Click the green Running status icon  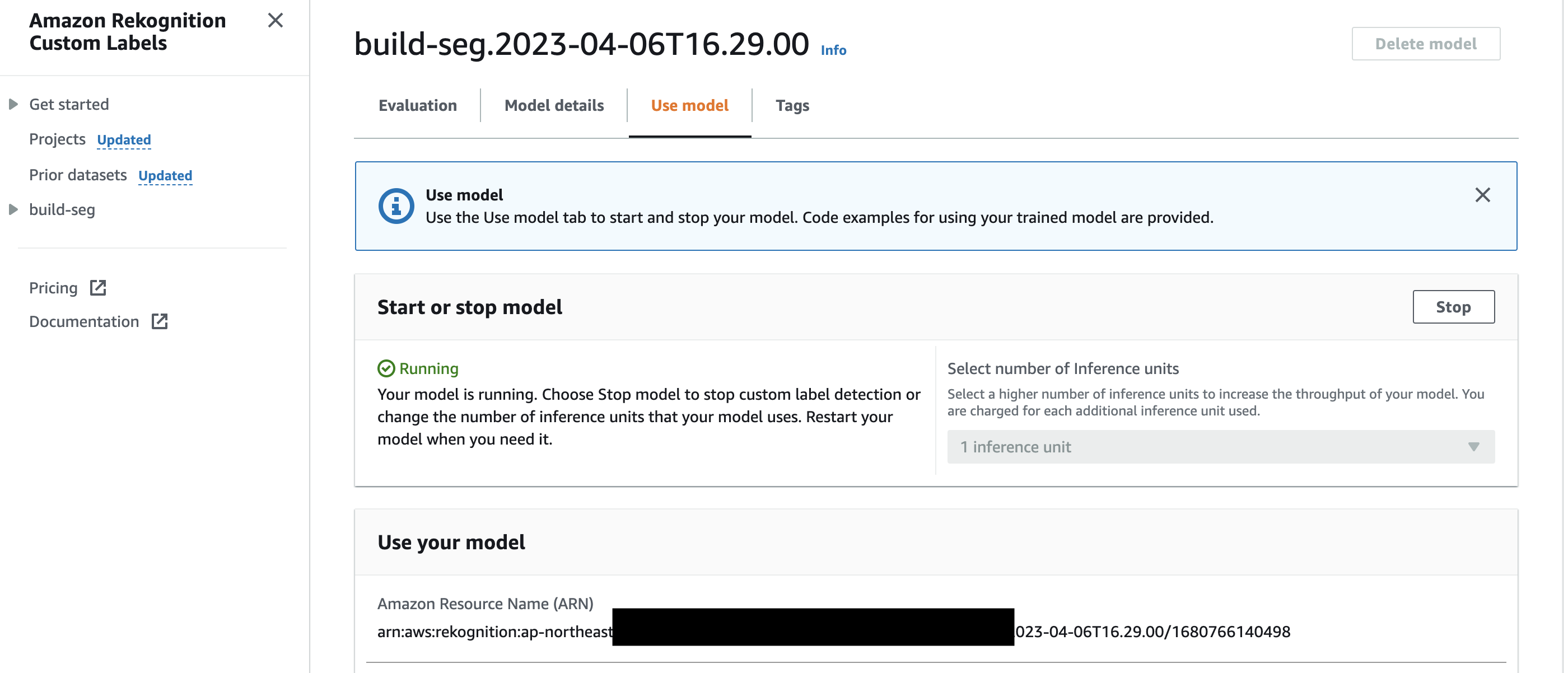386,368
